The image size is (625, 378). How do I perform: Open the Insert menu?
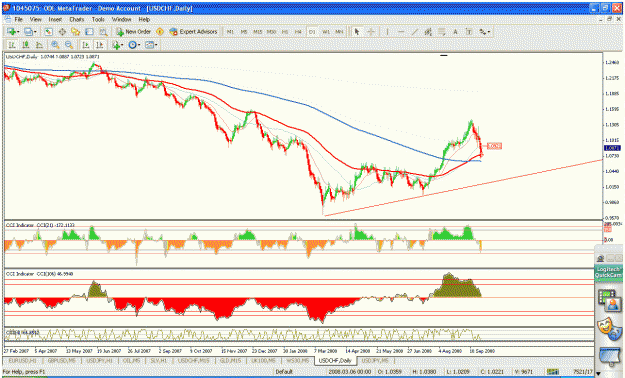pos(55,19)
